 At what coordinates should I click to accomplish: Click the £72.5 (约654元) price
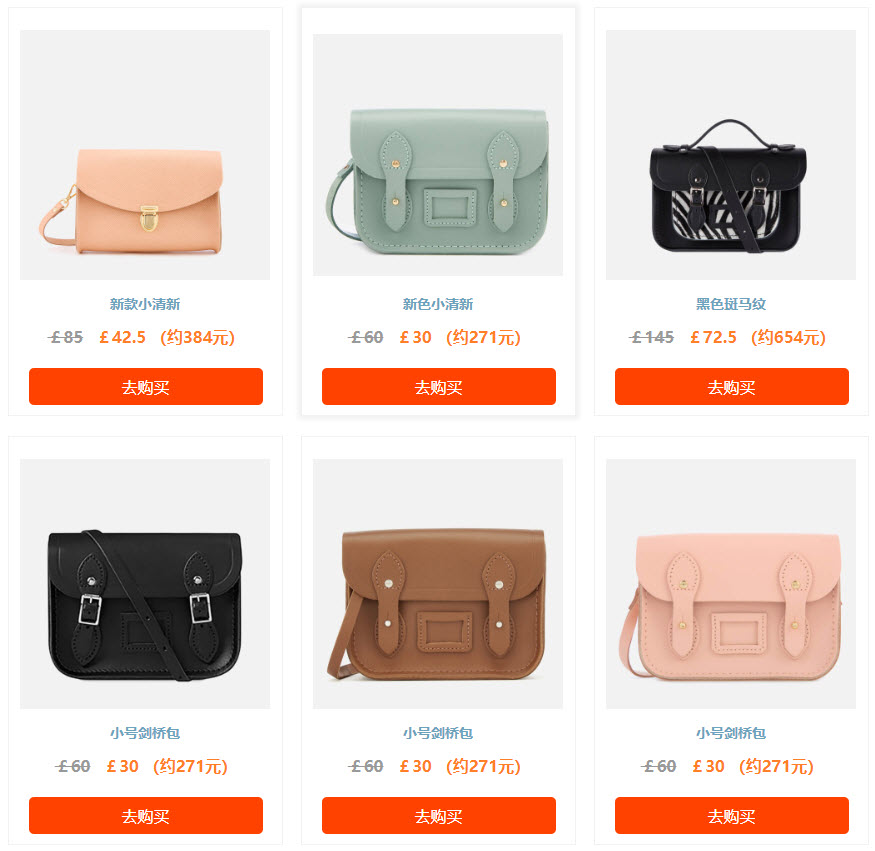pyautogui.click(x=758, y=337)
